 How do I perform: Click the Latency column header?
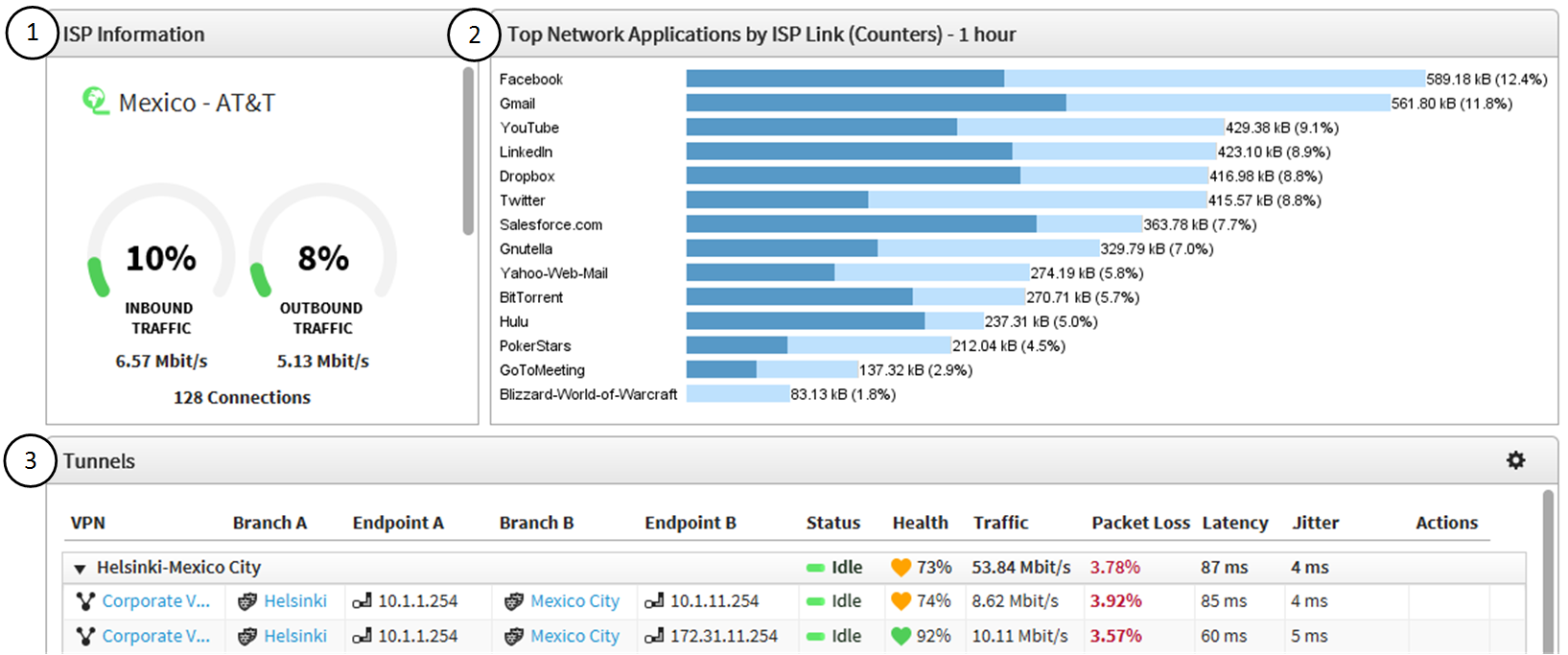point(1235,523)
